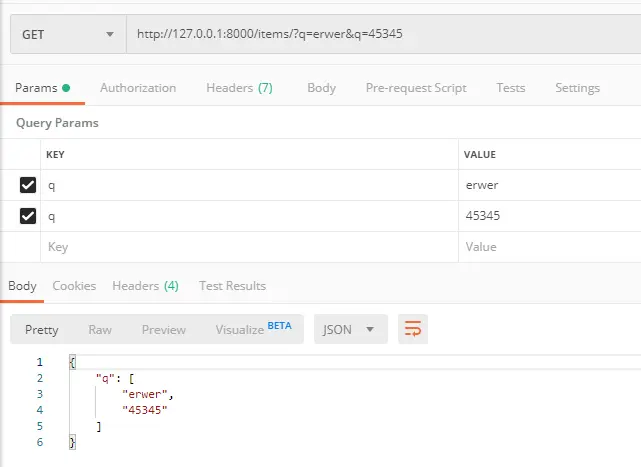
Task: Click the "q" key in JSON response
Action: click(x=105, y=378)
